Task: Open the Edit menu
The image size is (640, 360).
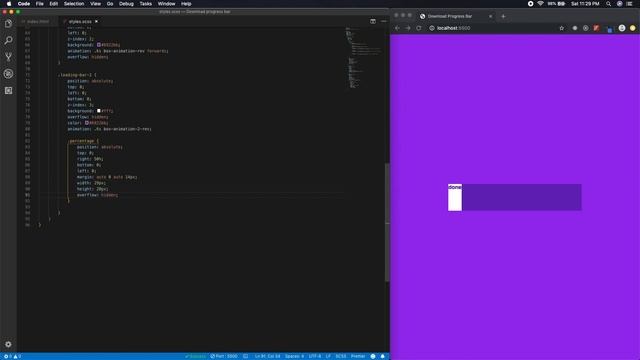Action: [x=53, y=4]
